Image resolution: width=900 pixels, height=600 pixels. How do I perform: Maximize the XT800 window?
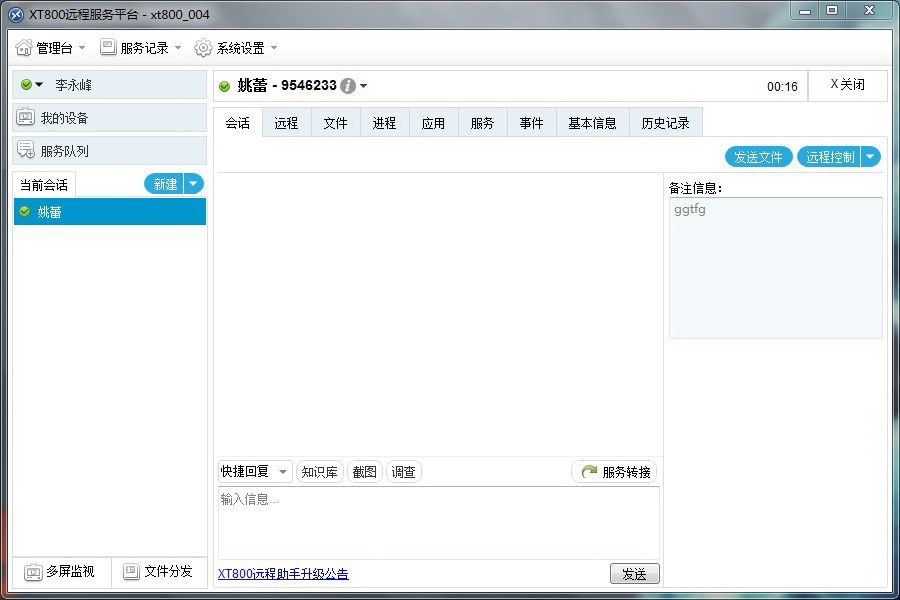(832, 11)
